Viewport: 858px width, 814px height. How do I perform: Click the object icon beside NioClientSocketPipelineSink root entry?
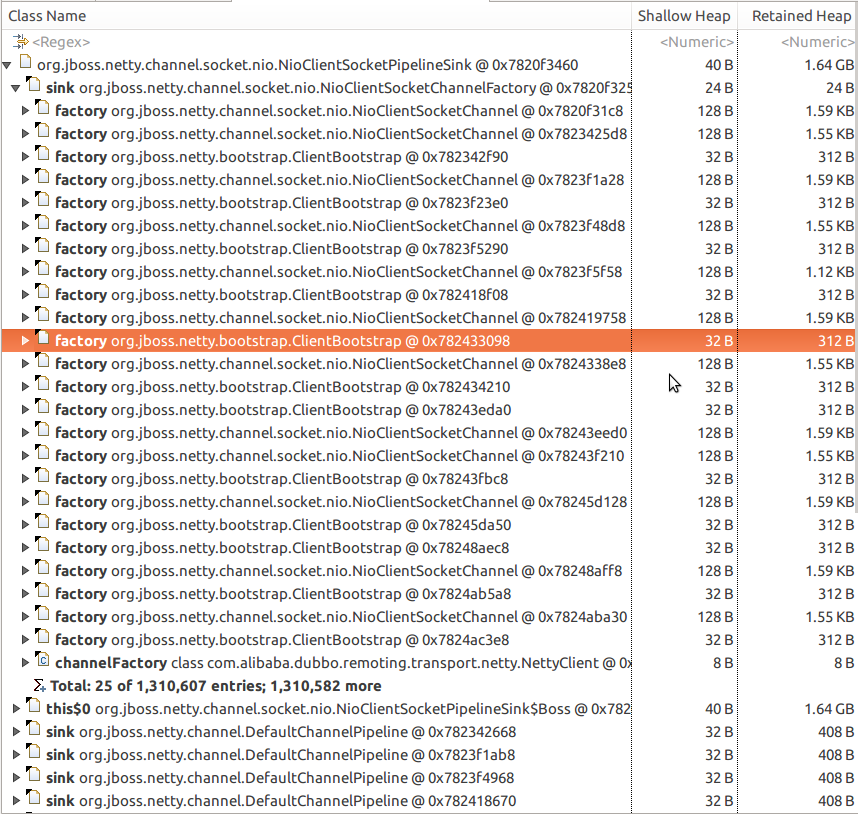pos(24,63)
